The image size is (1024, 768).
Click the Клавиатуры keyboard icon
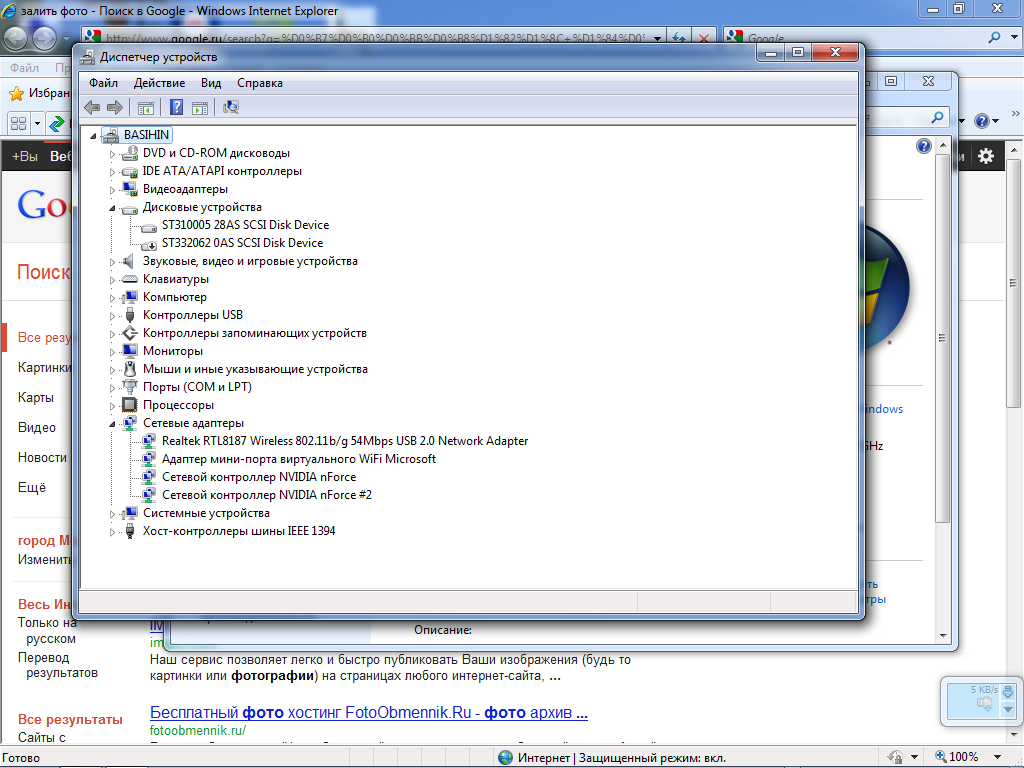130,279
